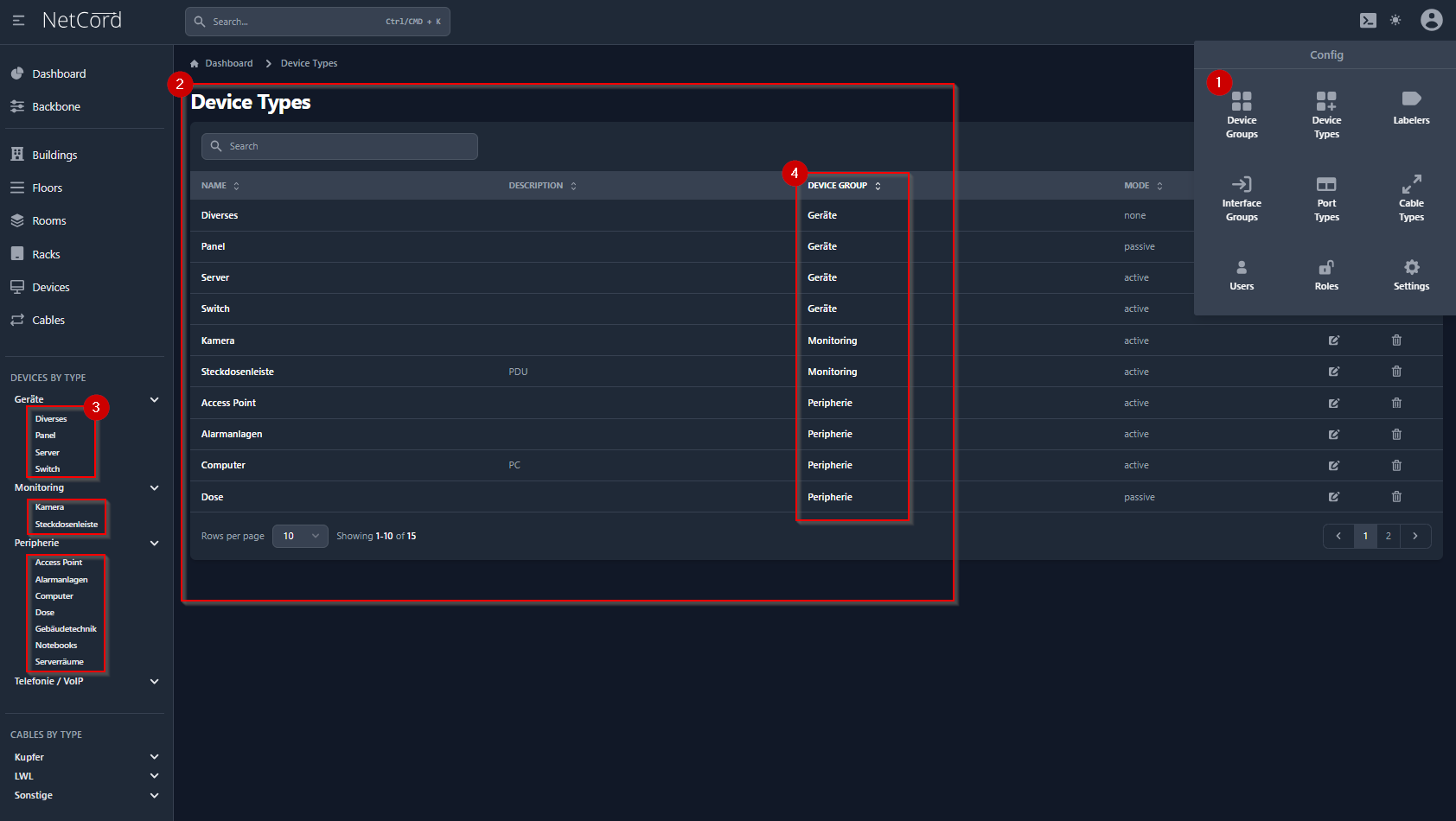Click Dashboard breadcrumb link
Viewport: 1456px width, 821px height.
228,63
